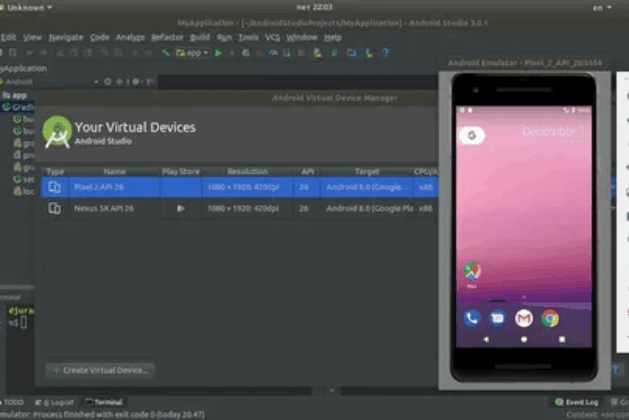Image resolution: width=629 pixels, height=420 pixels.
Task: Open the Android project view dropdown
Action: click(50, 82)
